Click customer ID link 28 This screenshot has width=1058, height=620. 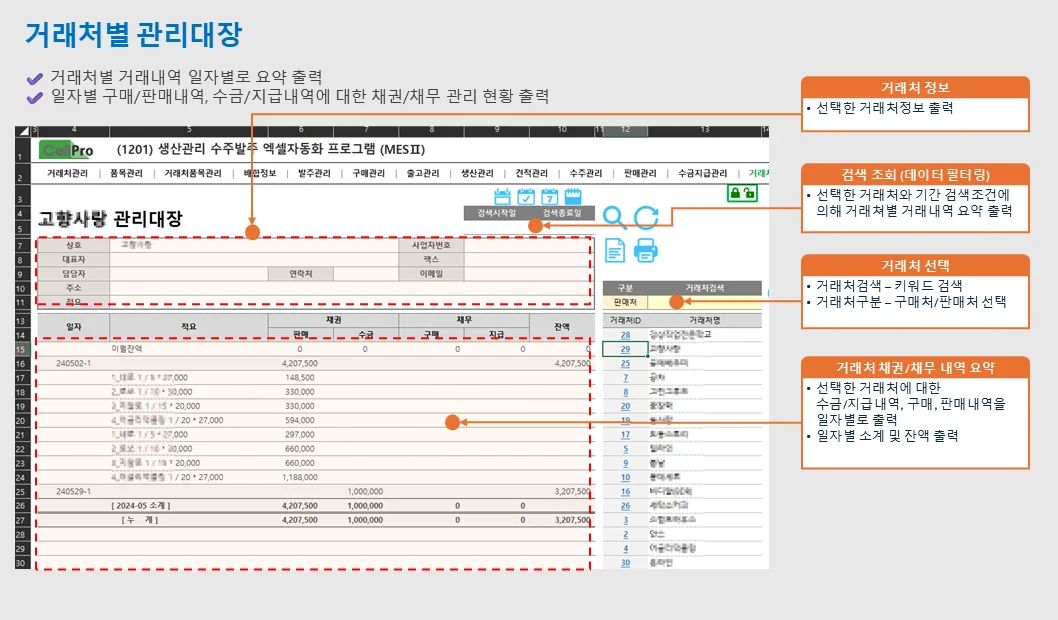[625, 335]
